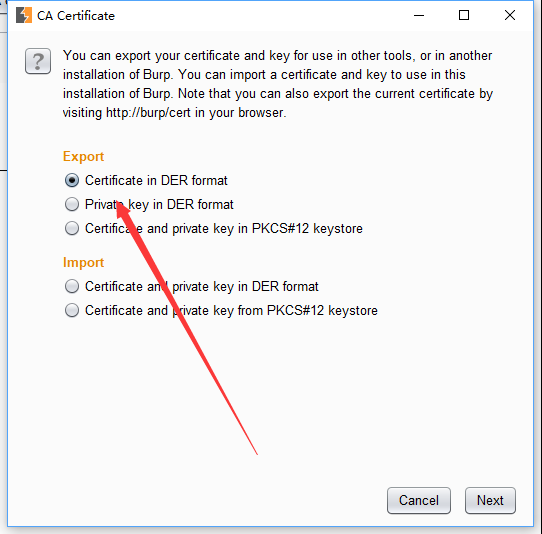Proceed with the Next button
Viewport: 542px width, 534px height.
[490, 500]
